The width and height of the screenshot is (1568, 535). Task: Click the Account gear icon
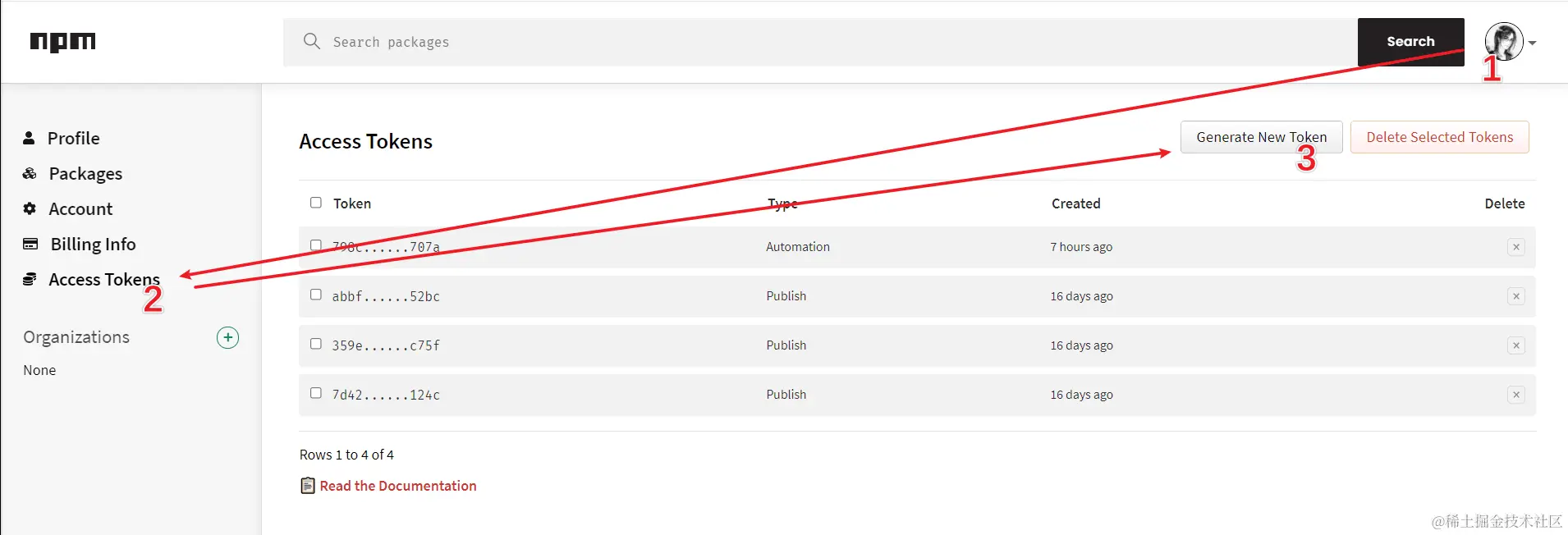[30, 208]
